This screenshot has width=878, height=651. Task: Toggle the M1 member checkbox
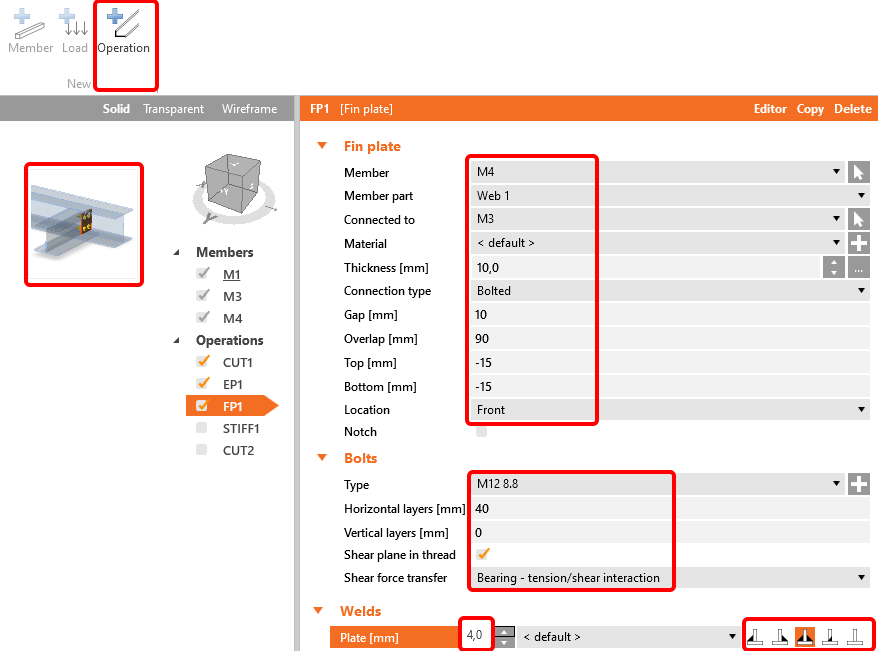coord(203,274)
